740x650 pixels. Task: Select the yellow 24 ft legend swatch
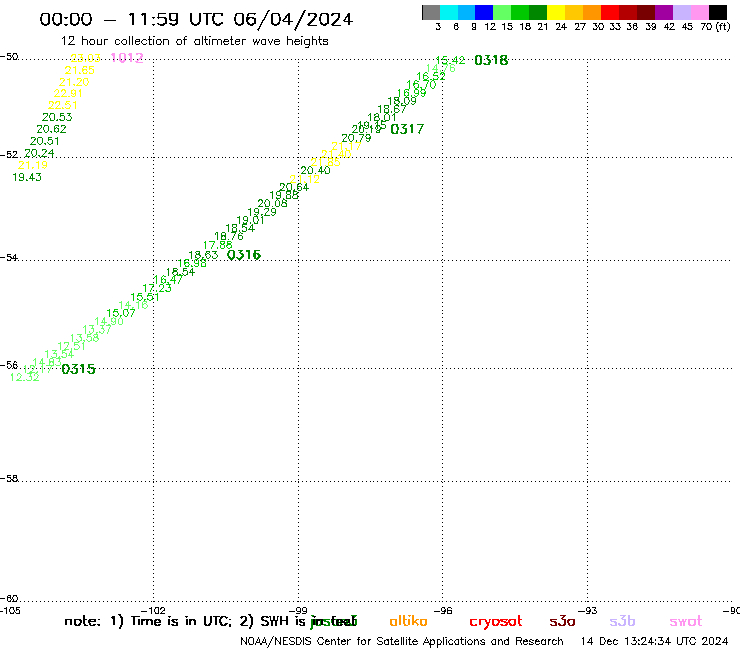tap(556, 12)
